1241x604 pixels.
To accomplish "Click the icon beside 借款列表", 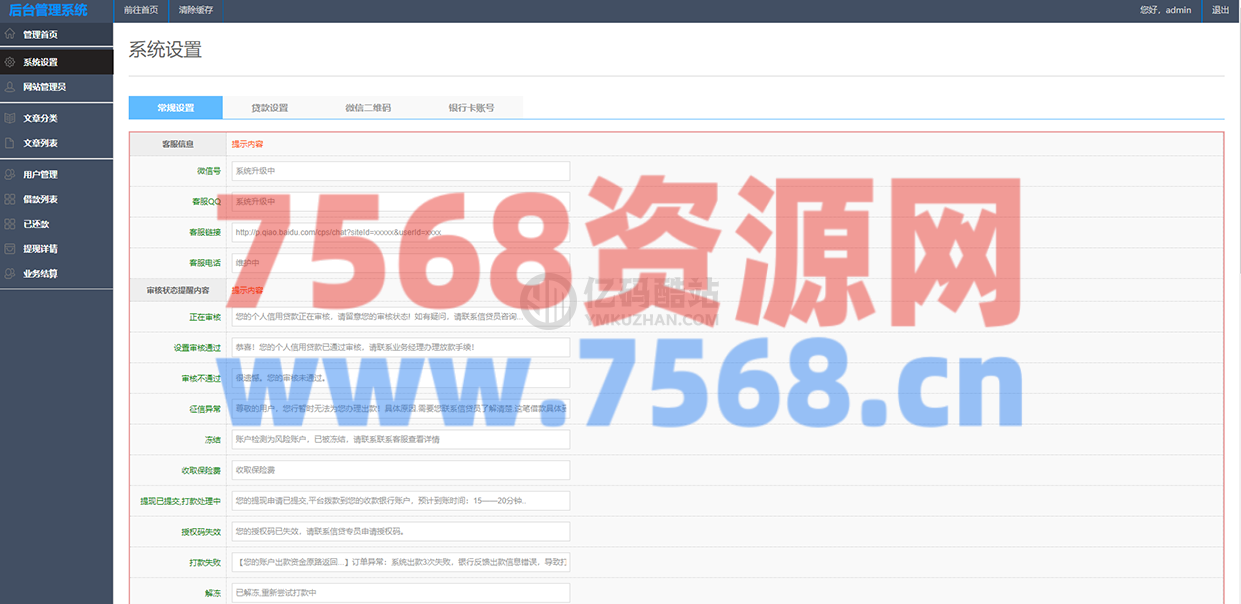I will point(10,199).
